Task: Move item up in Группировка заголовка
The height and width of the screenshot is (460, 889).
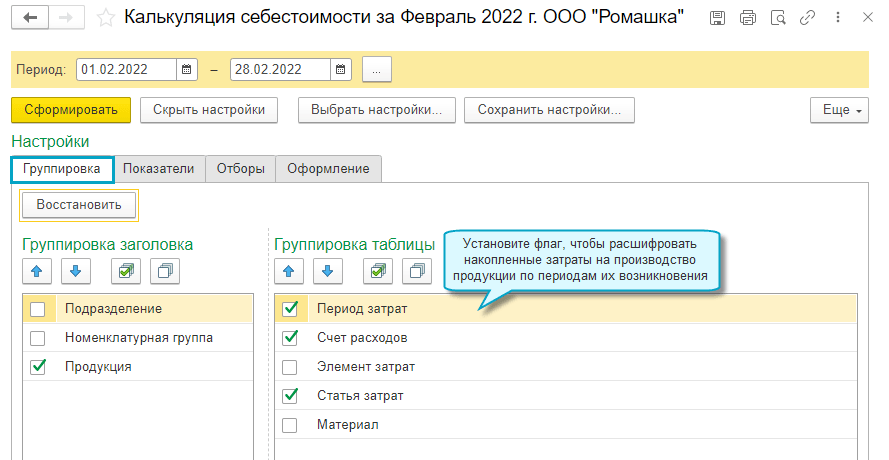Action: coord(36,271)
